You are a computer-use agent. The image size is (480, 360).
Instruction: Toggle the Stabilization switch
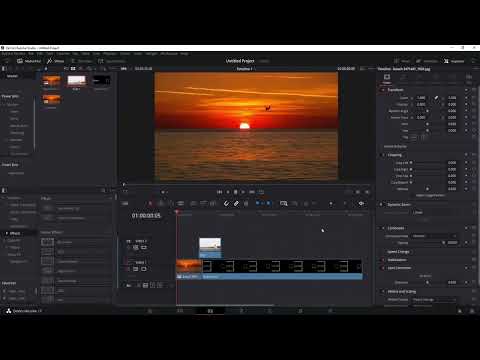pyautogui.click(x=383, y=260)
